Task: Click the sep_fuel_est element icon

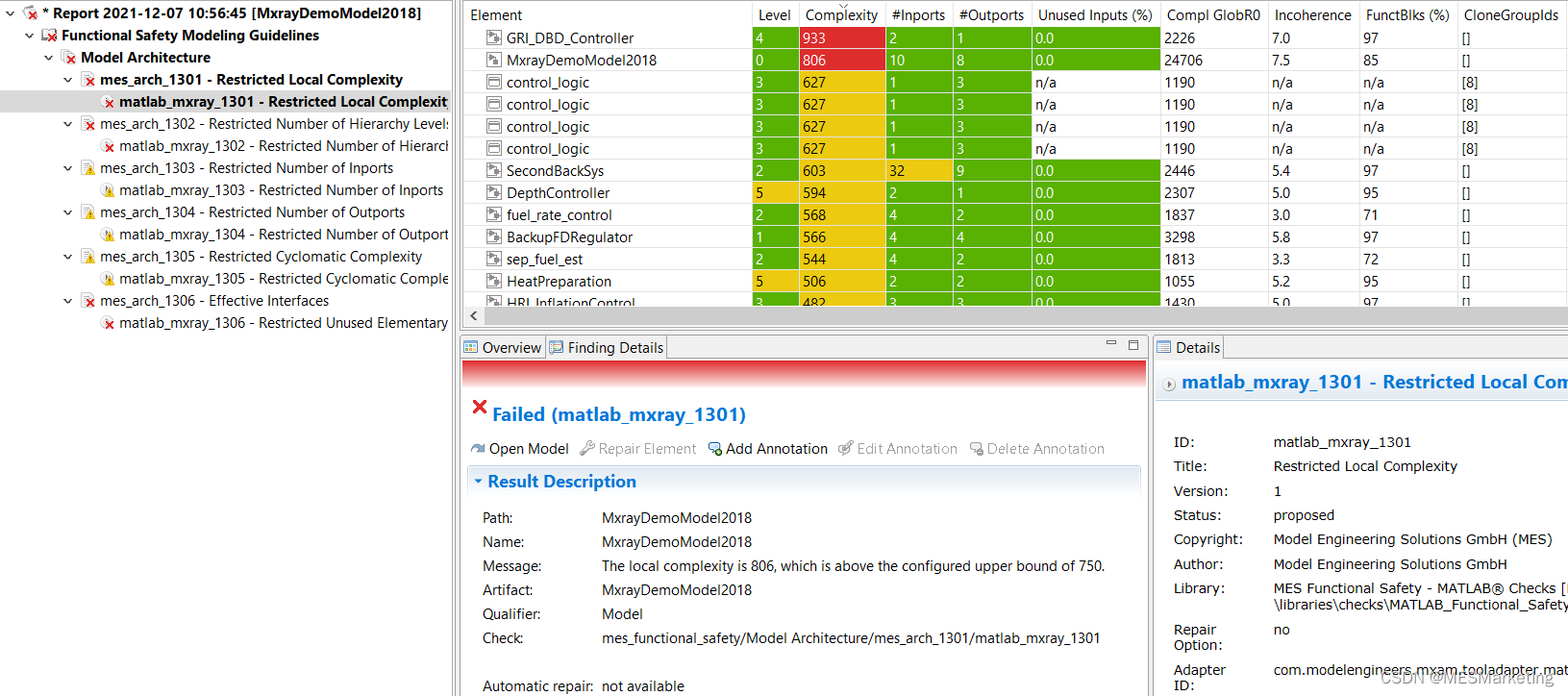Action: click(x=494, y=259)
